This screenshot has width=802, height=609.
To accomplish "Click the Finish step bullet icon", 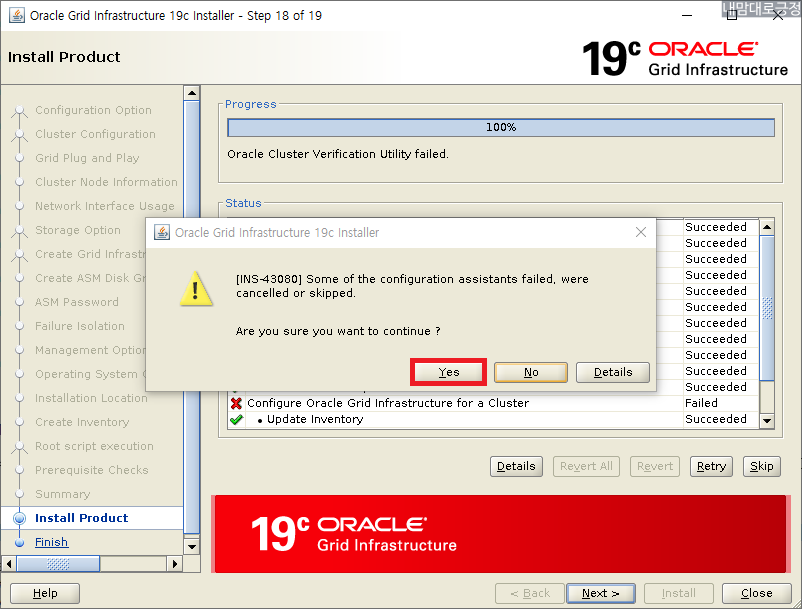I will (19, 542).
